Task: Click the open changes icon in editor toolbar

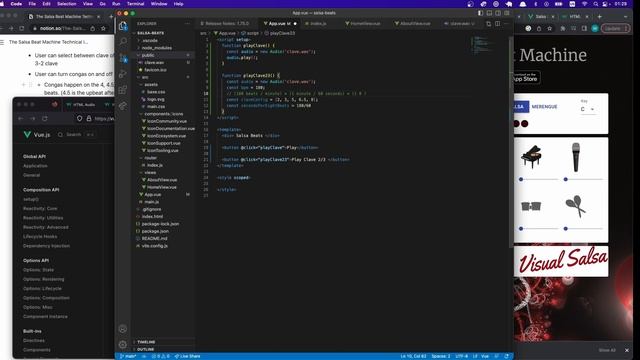Action: tap(489, 24)
